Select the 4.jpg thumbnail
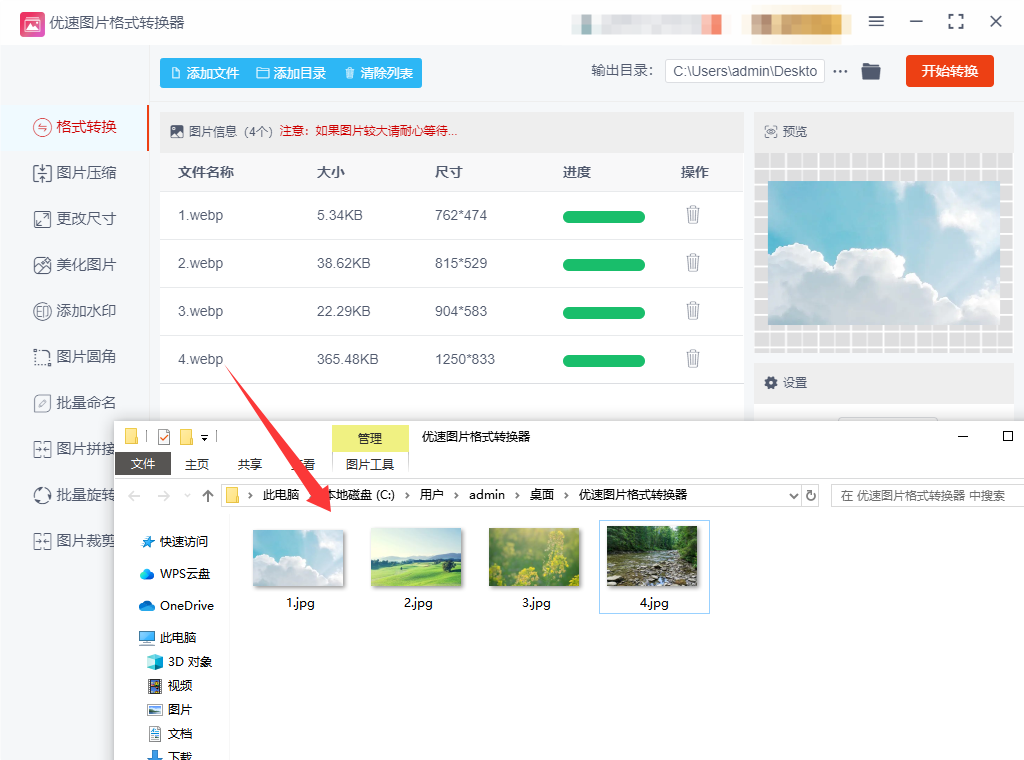Screen dimensions: 1024x760 click(654, 567)
